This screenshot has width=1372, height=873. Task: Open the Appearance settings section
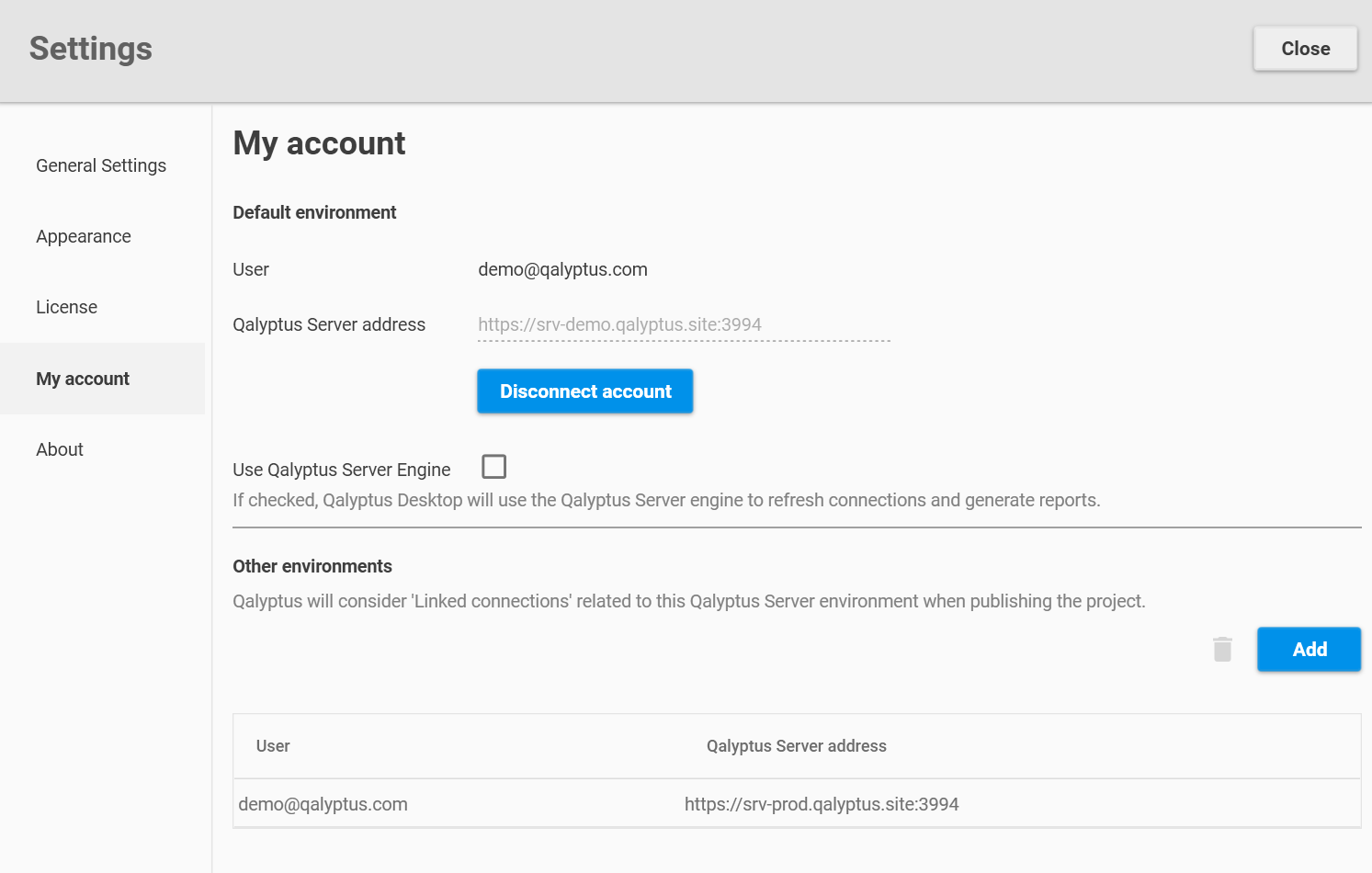(x=83, y=236)
